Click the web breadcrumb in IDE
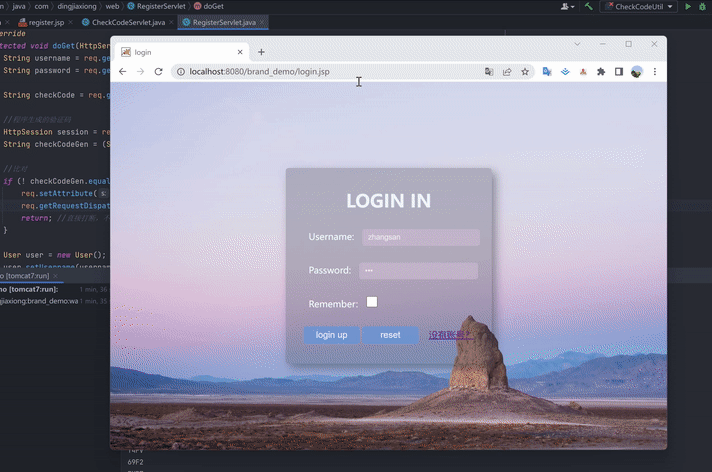712x472 pixels. coord(112,6)
